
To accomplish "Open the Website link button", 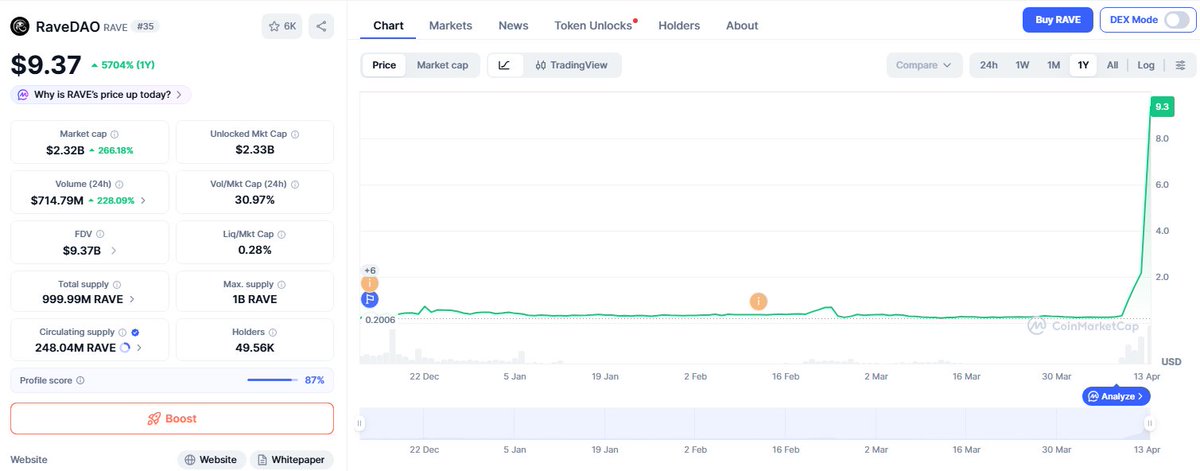I will click(211, 460).
